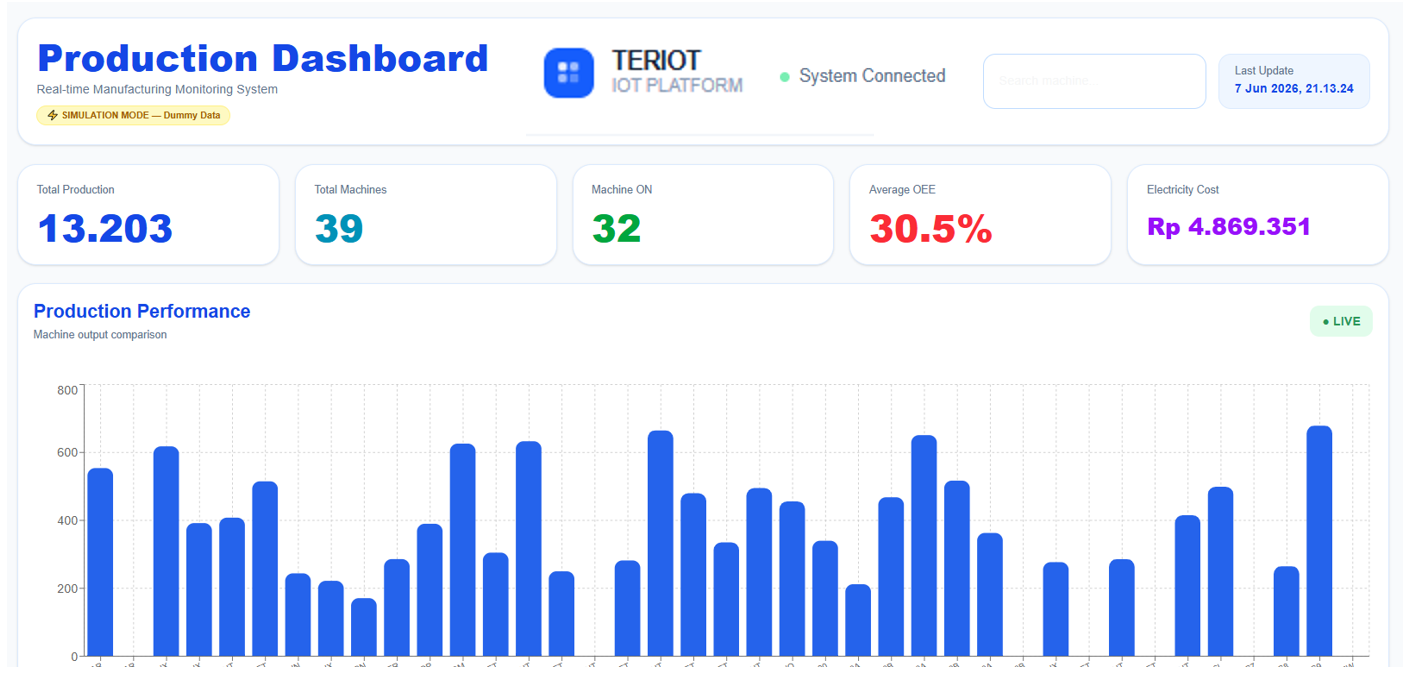Click the shortest bar in the production chart

click(364, 627)
